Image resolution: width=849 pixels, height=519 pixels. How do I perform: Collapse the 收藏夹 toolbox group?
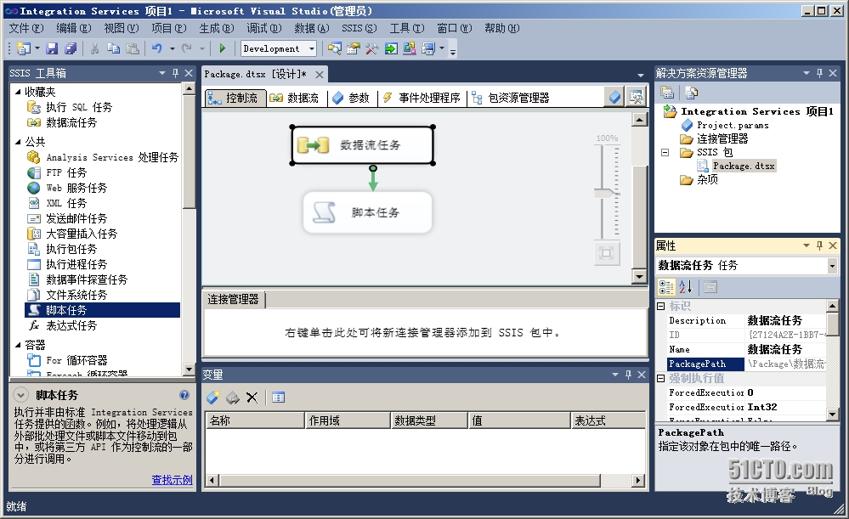coord(18,91)
